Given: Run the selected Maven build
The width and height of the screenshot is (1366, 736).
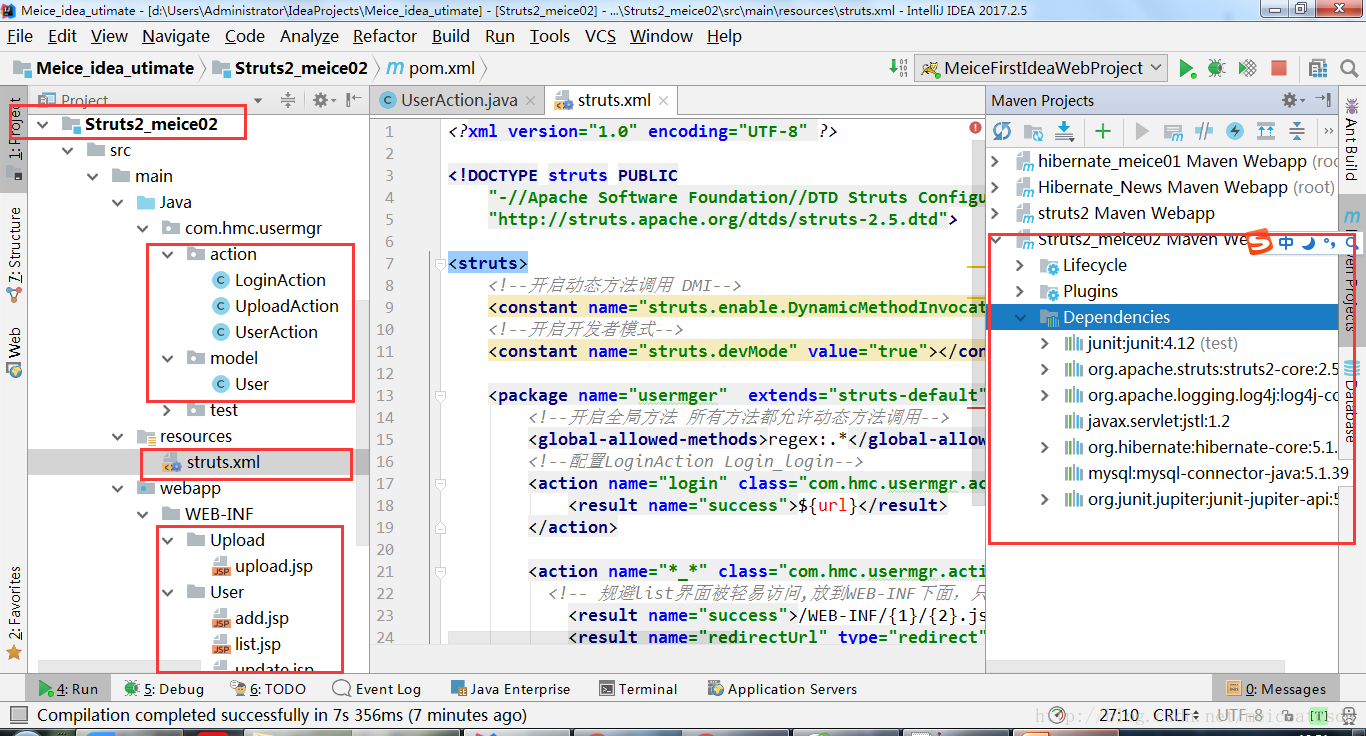Looking at the screenshot, I should click(1141, 131).
